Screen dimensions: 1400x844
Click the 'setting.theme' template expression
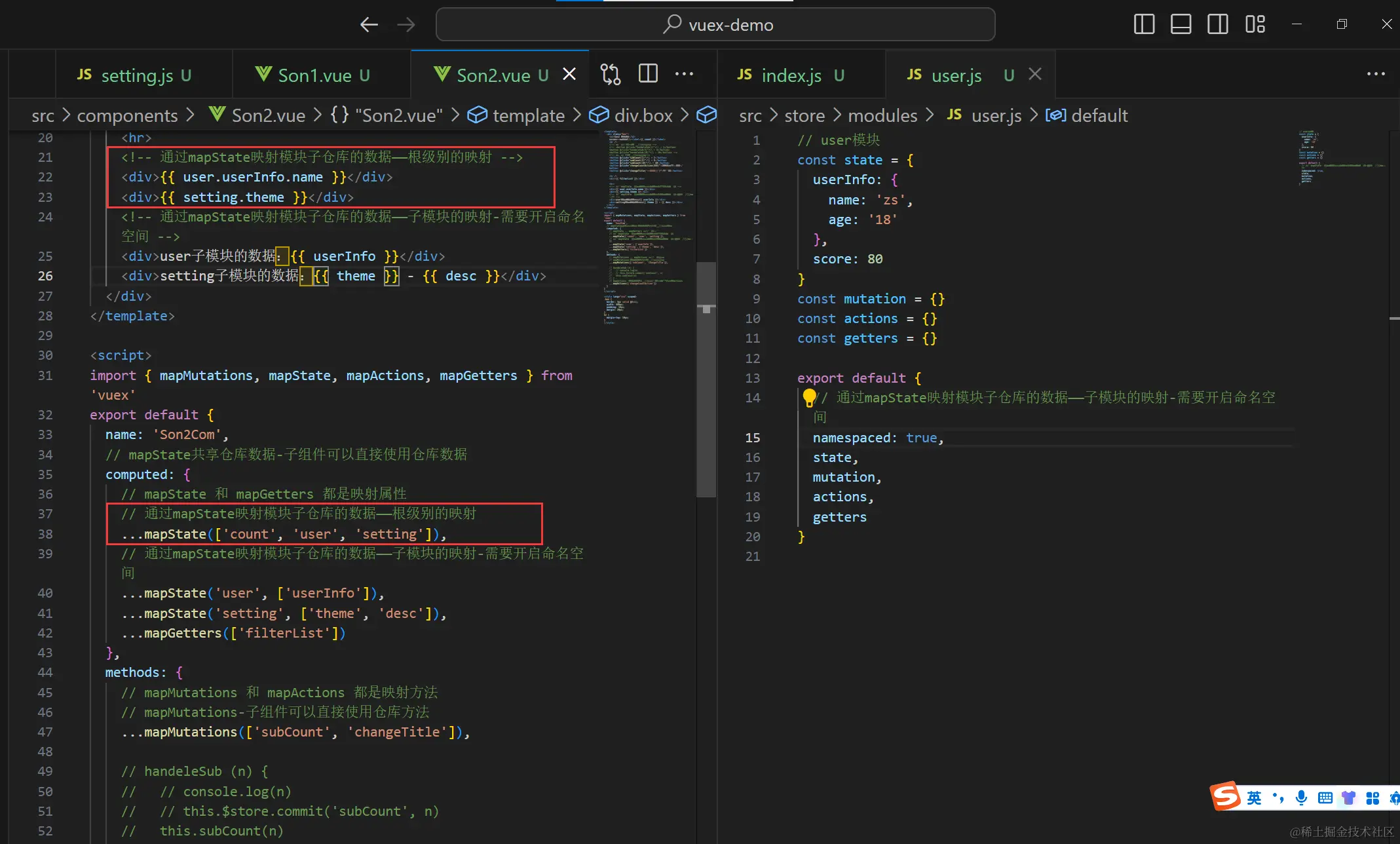point(233,197)
